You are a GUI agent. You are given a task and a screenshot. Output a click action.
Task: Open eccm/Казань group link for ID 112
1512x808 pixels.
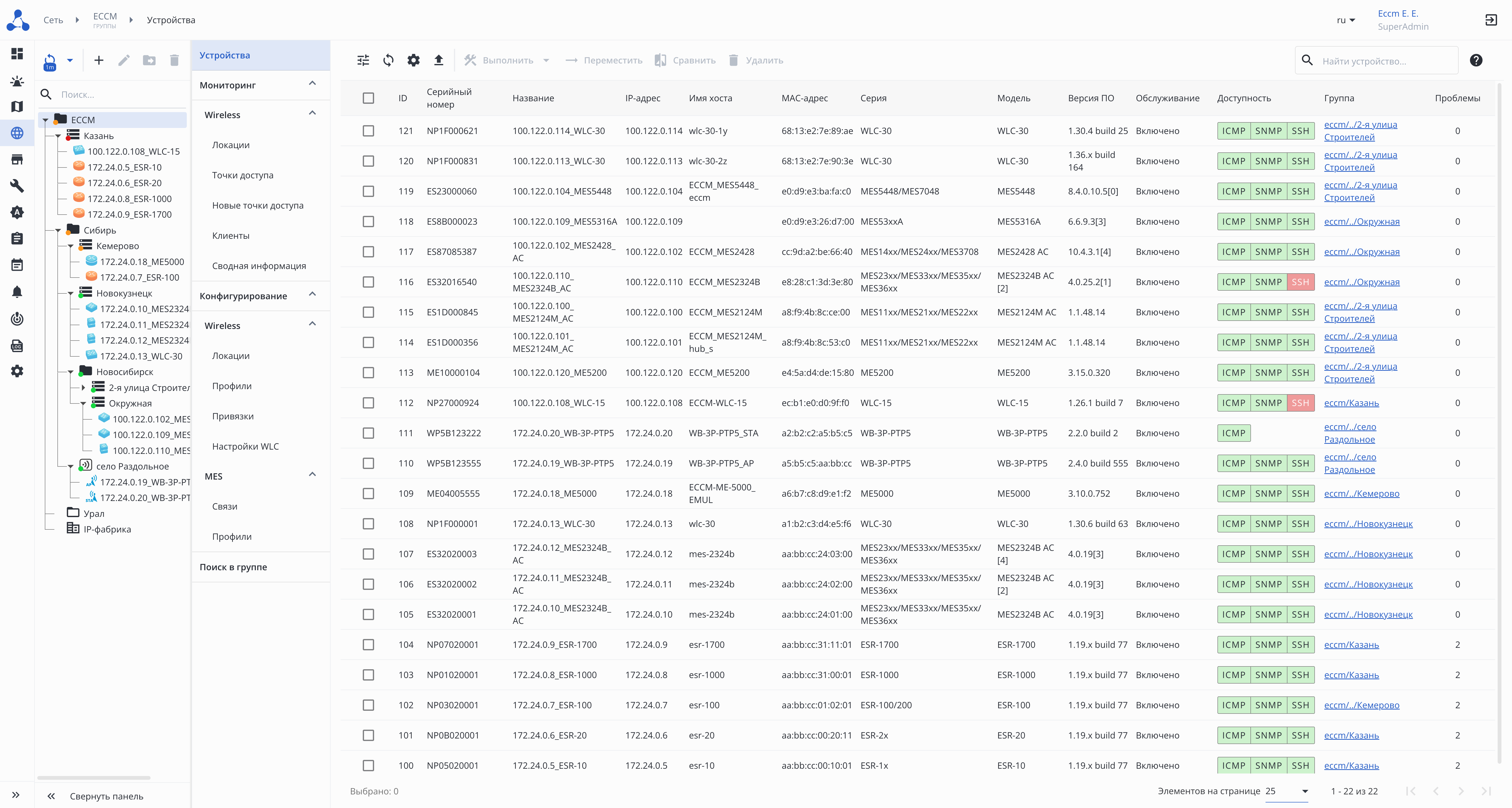click(x=1351, y=403)
